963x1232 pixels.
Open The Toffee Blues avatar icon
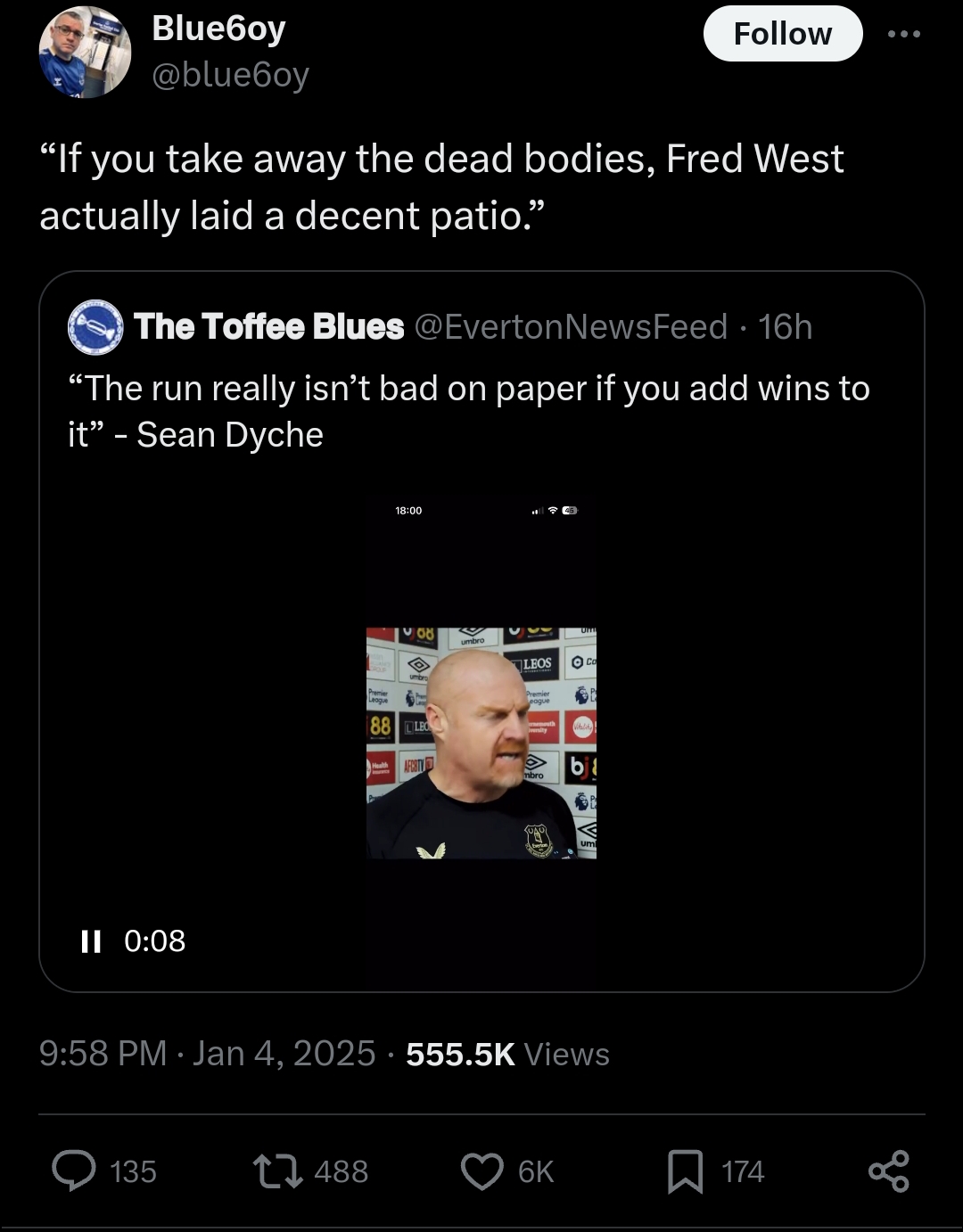tap(95, 327)
